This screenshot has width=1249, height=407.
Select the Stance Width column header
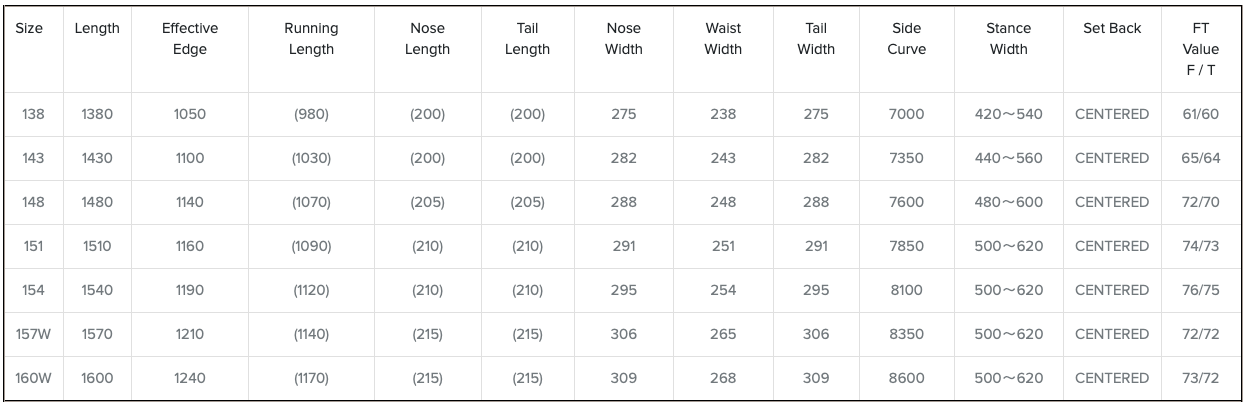1008,39
